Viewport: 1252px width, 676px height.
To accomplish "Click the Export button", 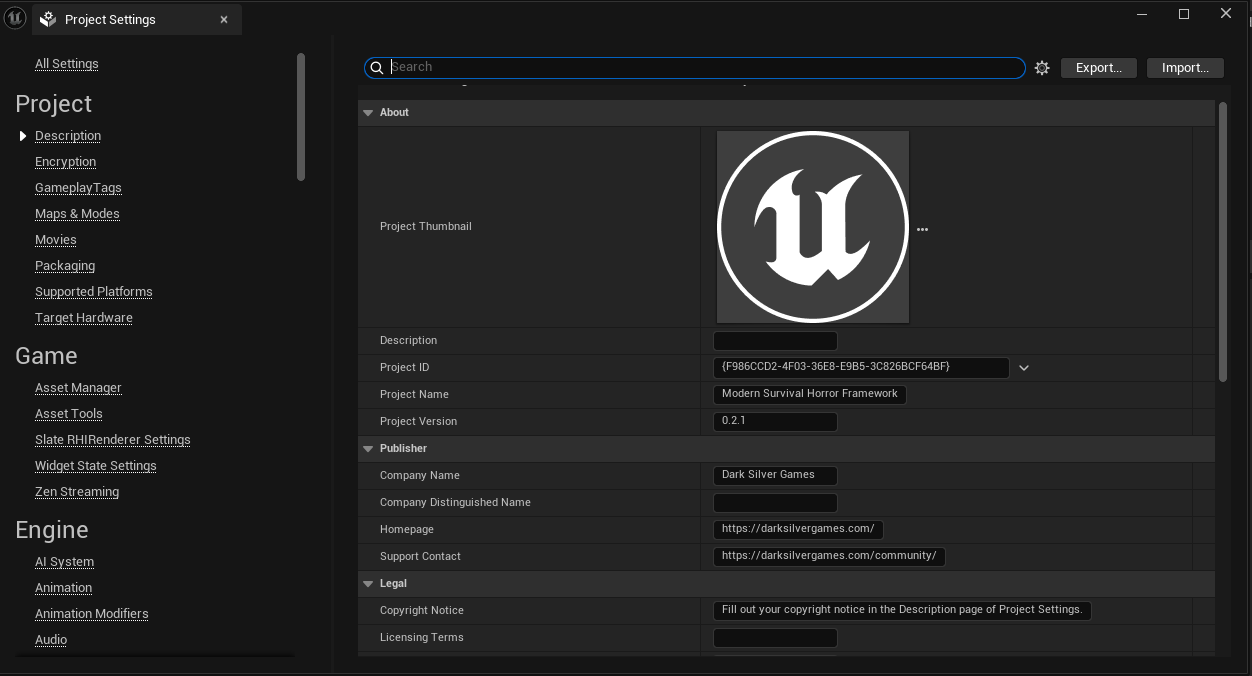I will pyautogui.click(x=1098, y=68).
